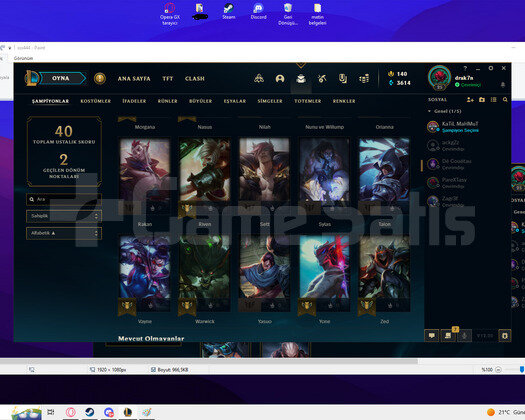
Task: Open the Alfabetik sorting dropdown
Action: pyautogui.click(x=64, y=233)
